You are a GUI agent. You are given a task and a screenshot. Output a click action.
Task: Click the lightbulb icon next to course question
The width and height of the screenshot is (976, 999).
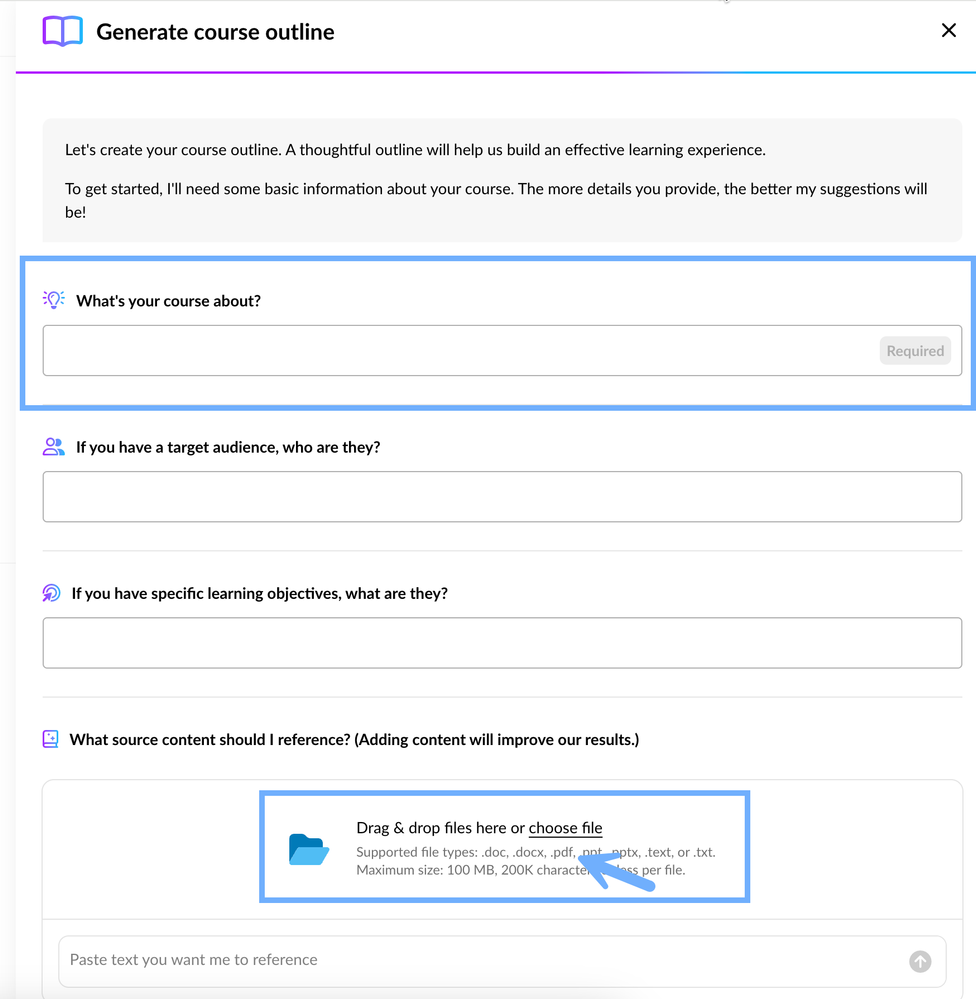[54, 300]
